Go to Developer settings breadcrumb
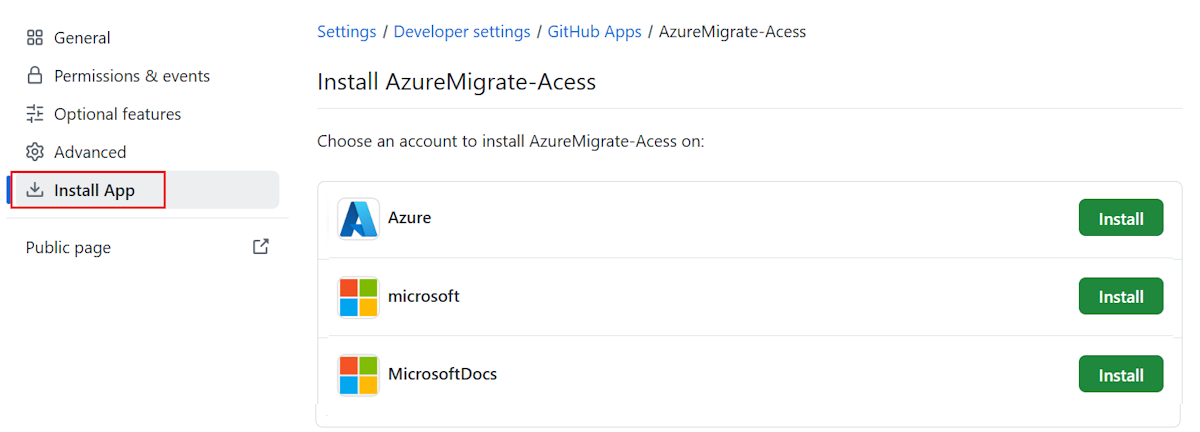 click(x=462, y=32)
